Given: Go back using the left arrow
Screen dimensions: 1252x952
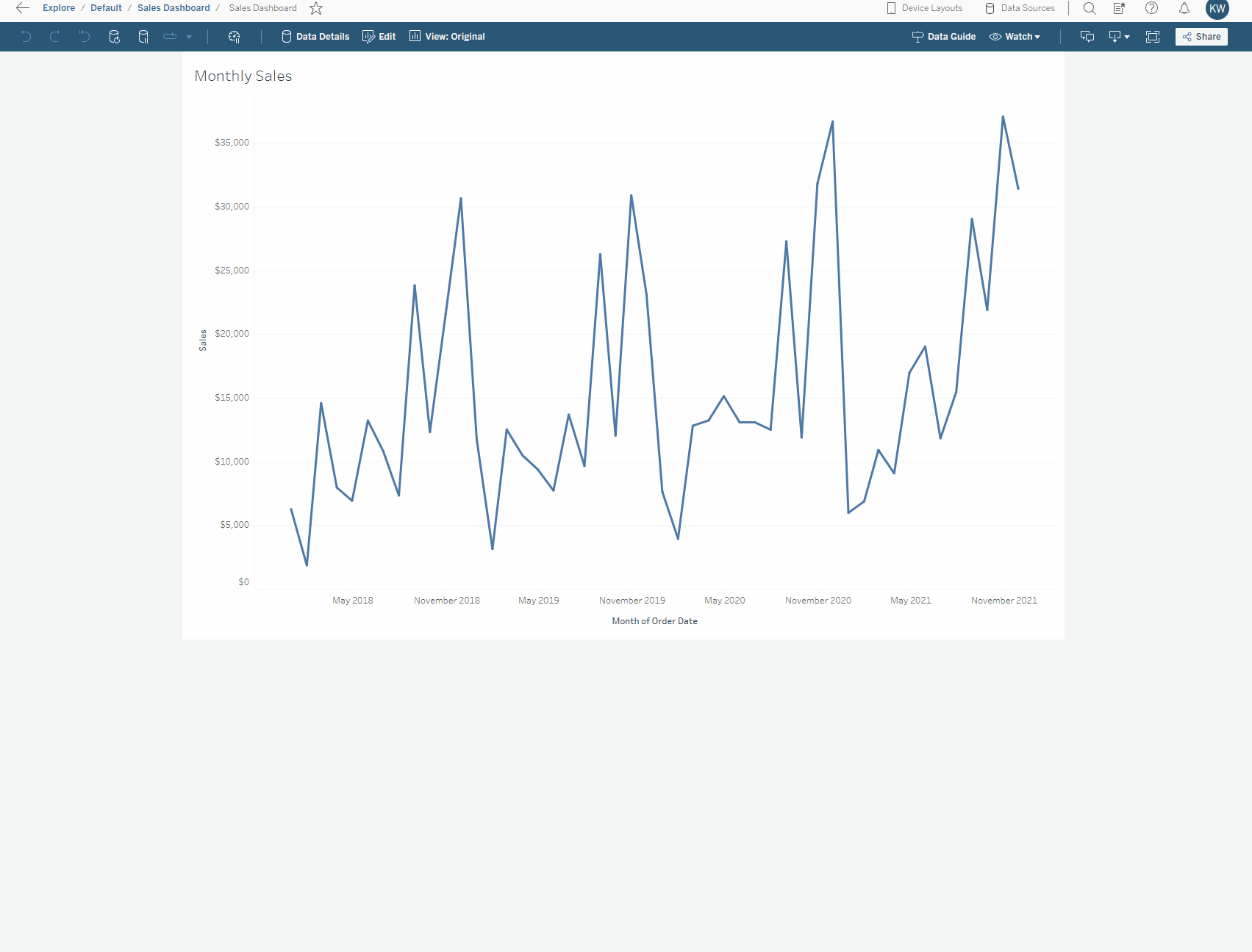Looking at the screenshot, I should click(23, 8).
